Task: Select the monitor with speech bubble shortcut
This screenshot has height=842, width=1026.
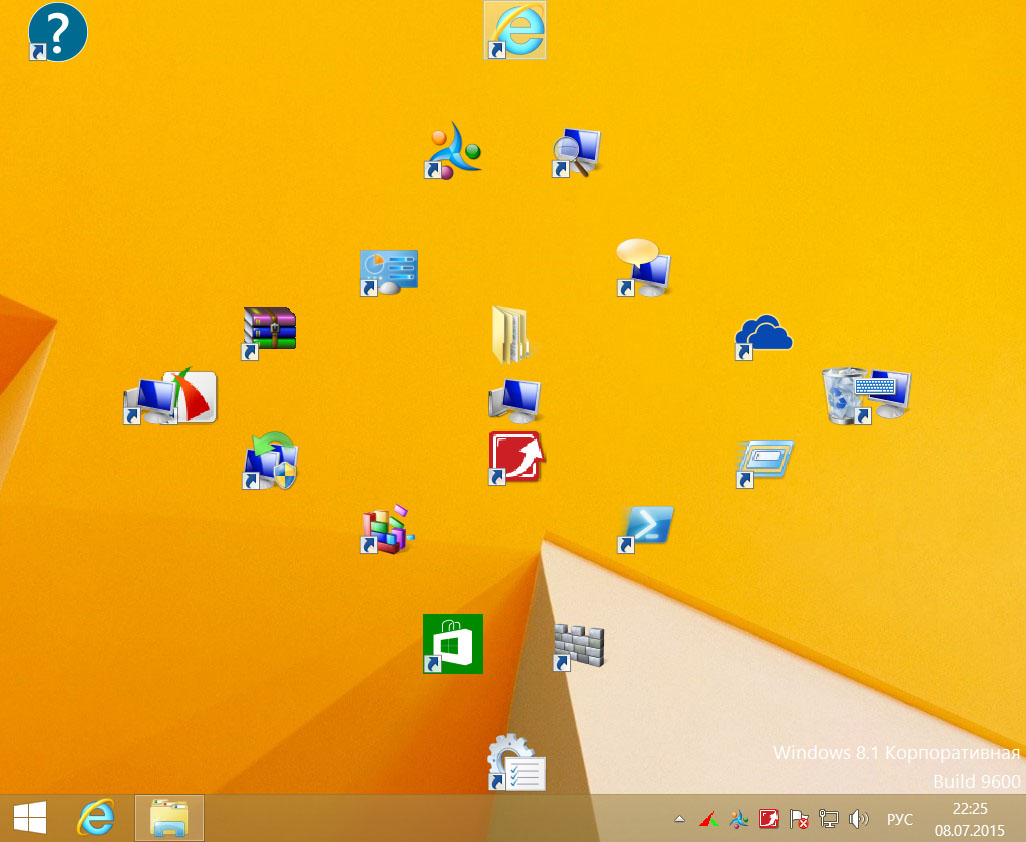Action: 644,267
